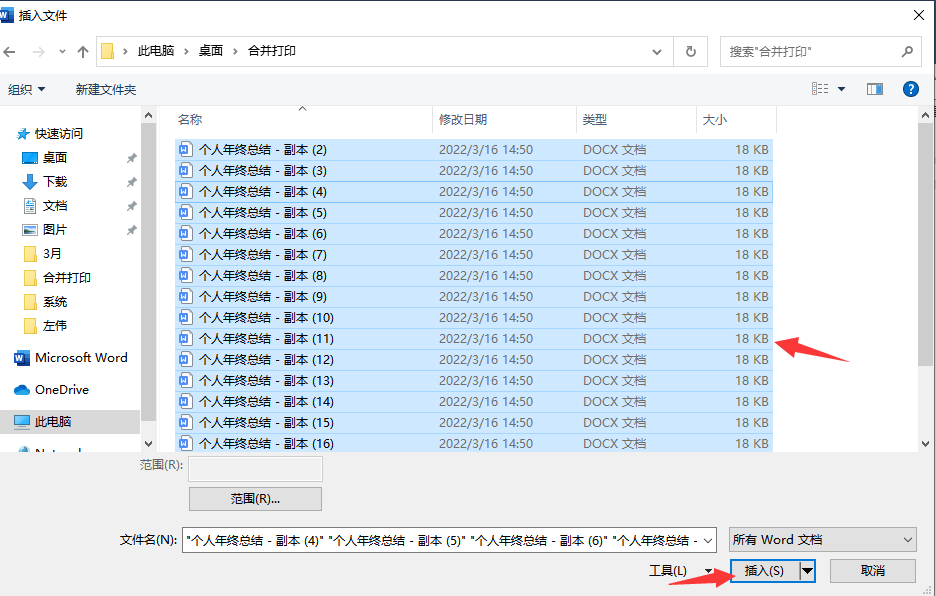Click the 范围(R)... button
Image resolution: width=936 pixels, height=596 pixels.
(x=255, y=499)
